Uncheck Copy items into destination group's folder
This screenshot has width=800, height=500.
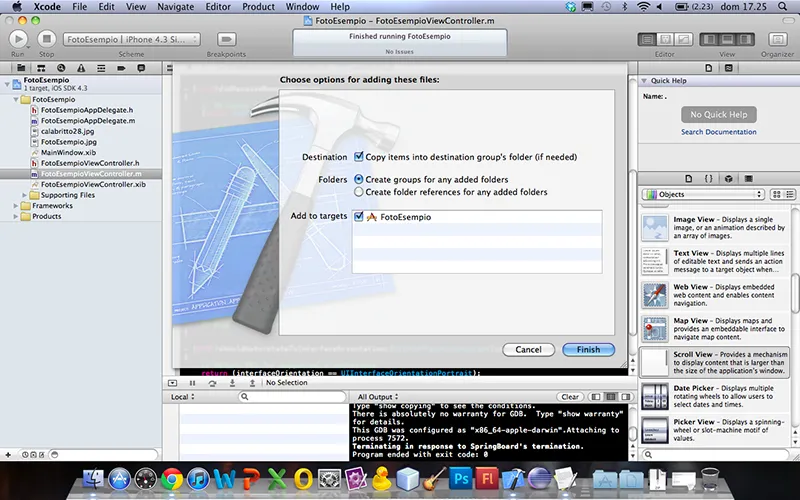(x=359, y=157)
